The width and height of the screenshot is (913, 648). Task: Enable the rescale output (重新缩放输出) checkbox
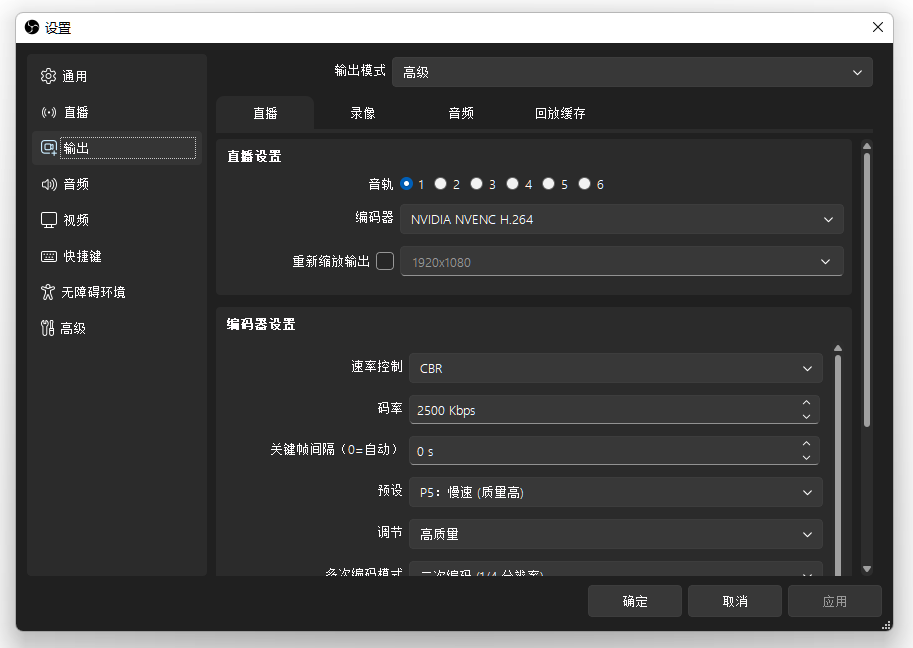tap(385, 261)
